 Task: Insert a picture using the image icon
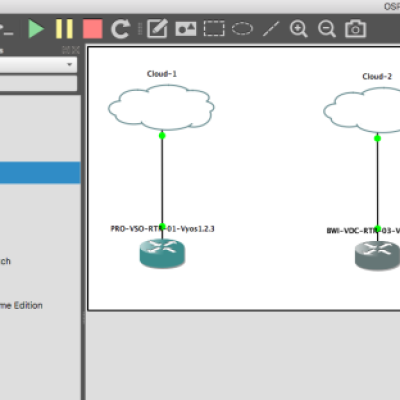(x=186, y=29)
